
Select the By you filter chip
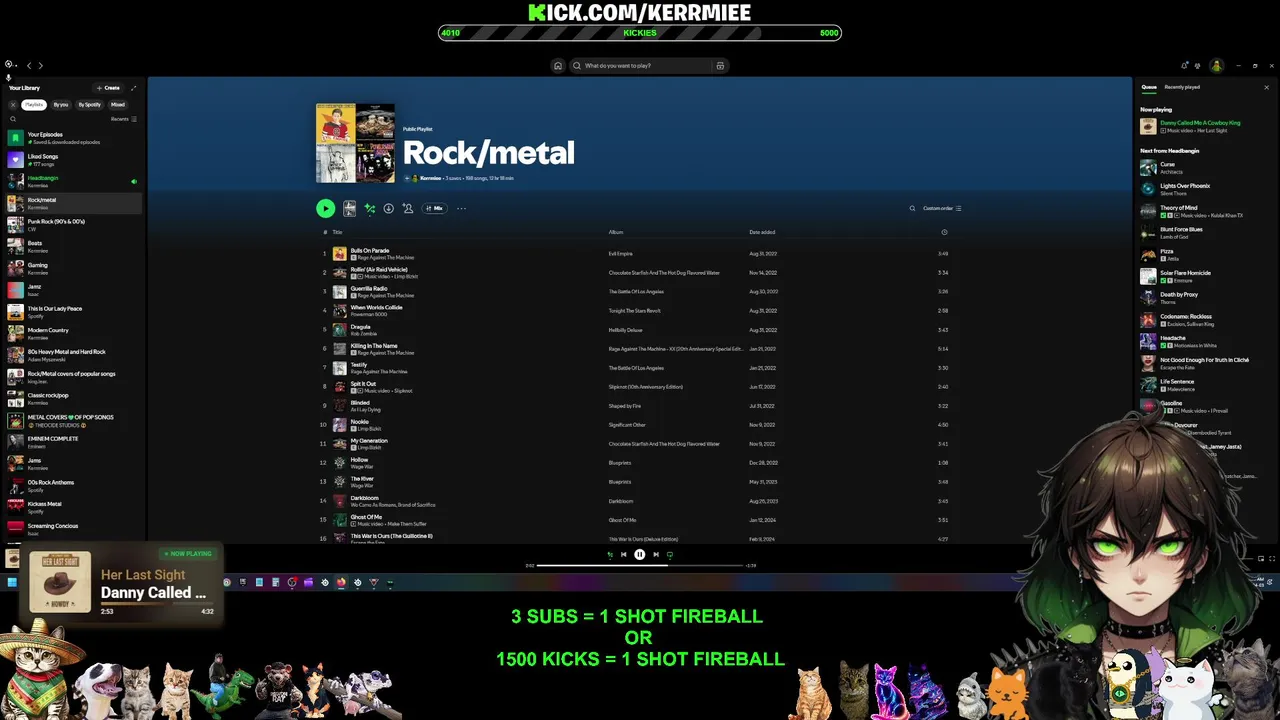(x=61, y=104)
